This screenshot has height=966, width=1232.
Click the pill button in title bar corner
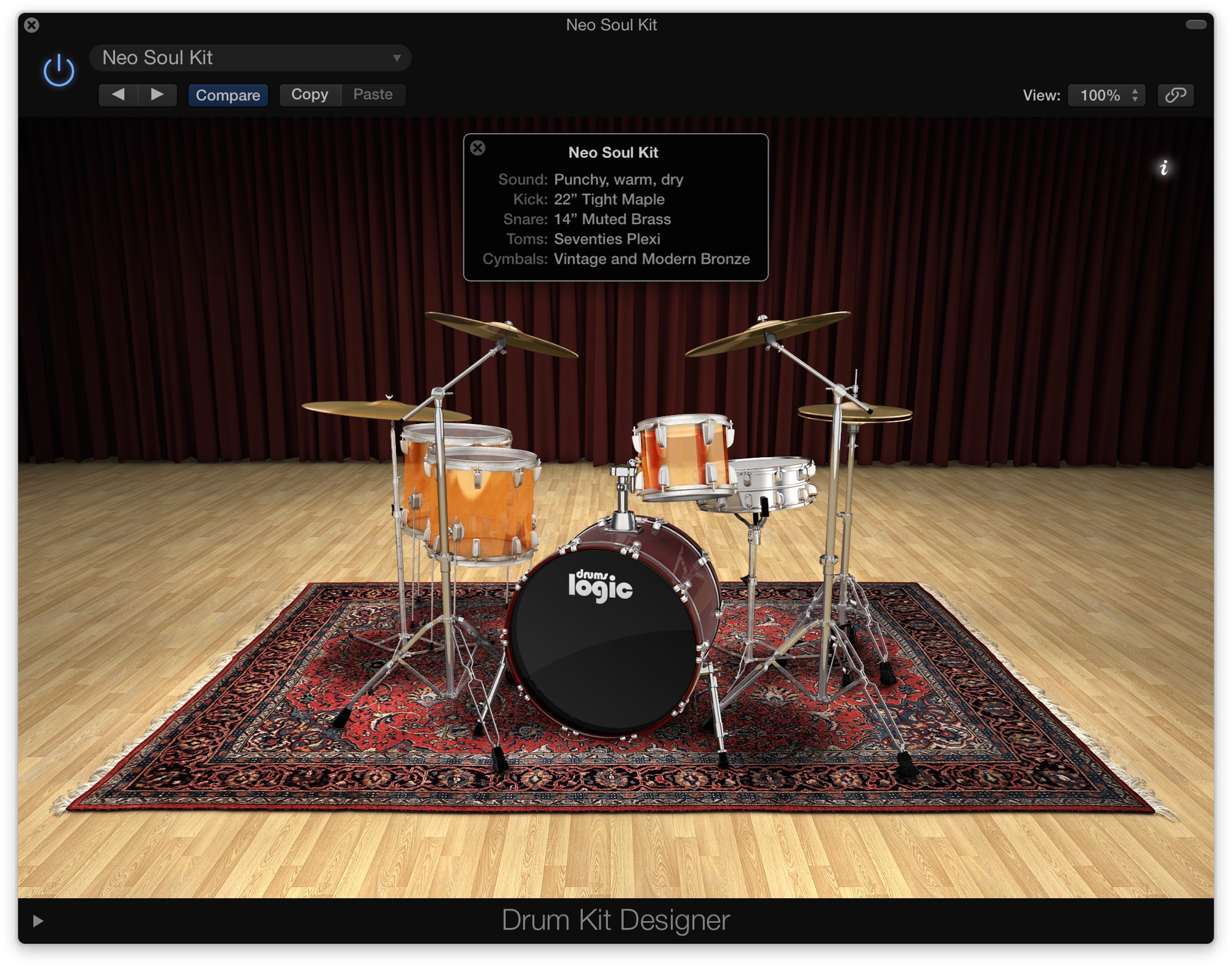(x=1196, y=25)
